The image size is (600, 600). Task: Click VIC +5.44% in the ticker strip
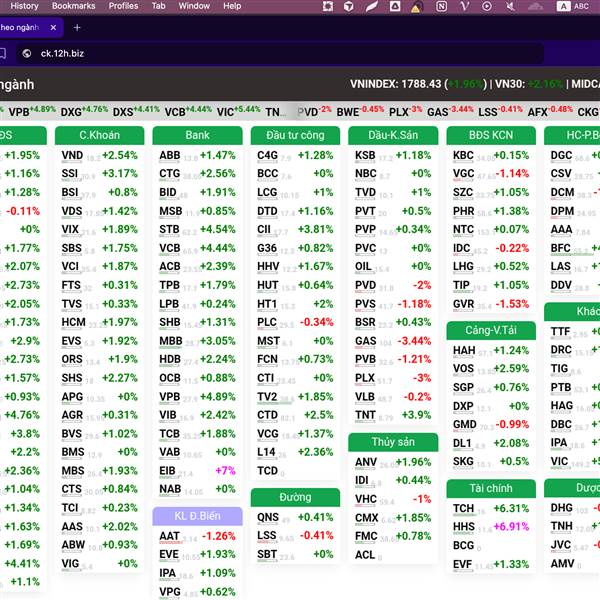(238, 112)
